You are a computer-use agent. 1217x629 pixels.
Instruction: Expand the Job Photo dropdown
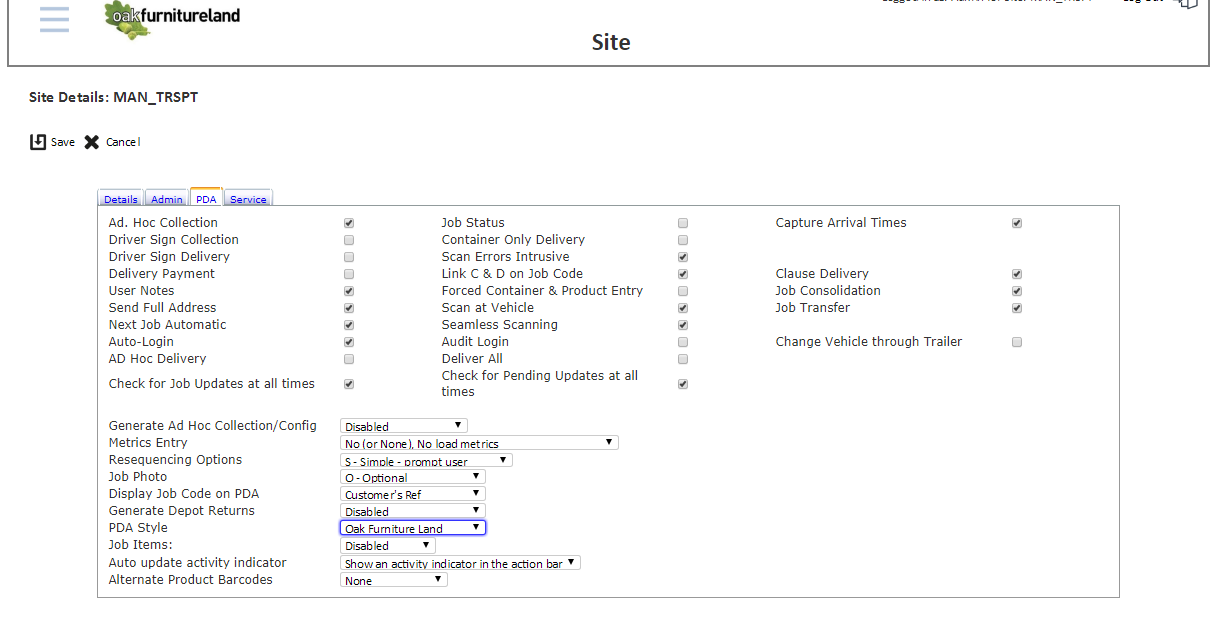(x=413, y=477)
